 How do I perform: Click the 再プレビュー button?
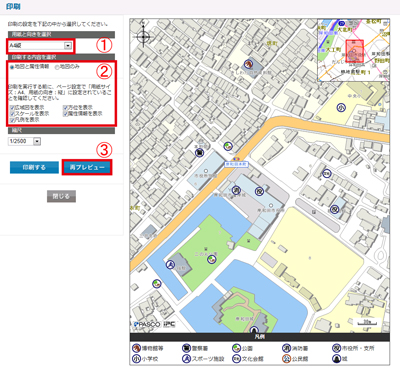tap(87, 167)
